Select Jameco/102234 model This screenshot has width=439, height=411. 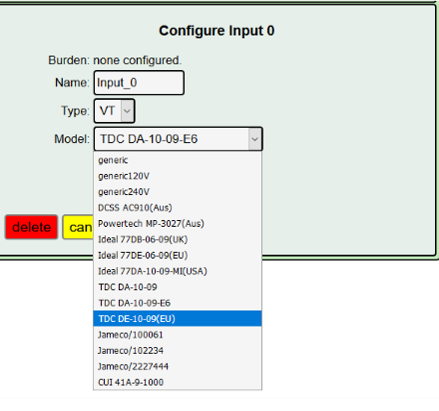(x=177, y=351)
